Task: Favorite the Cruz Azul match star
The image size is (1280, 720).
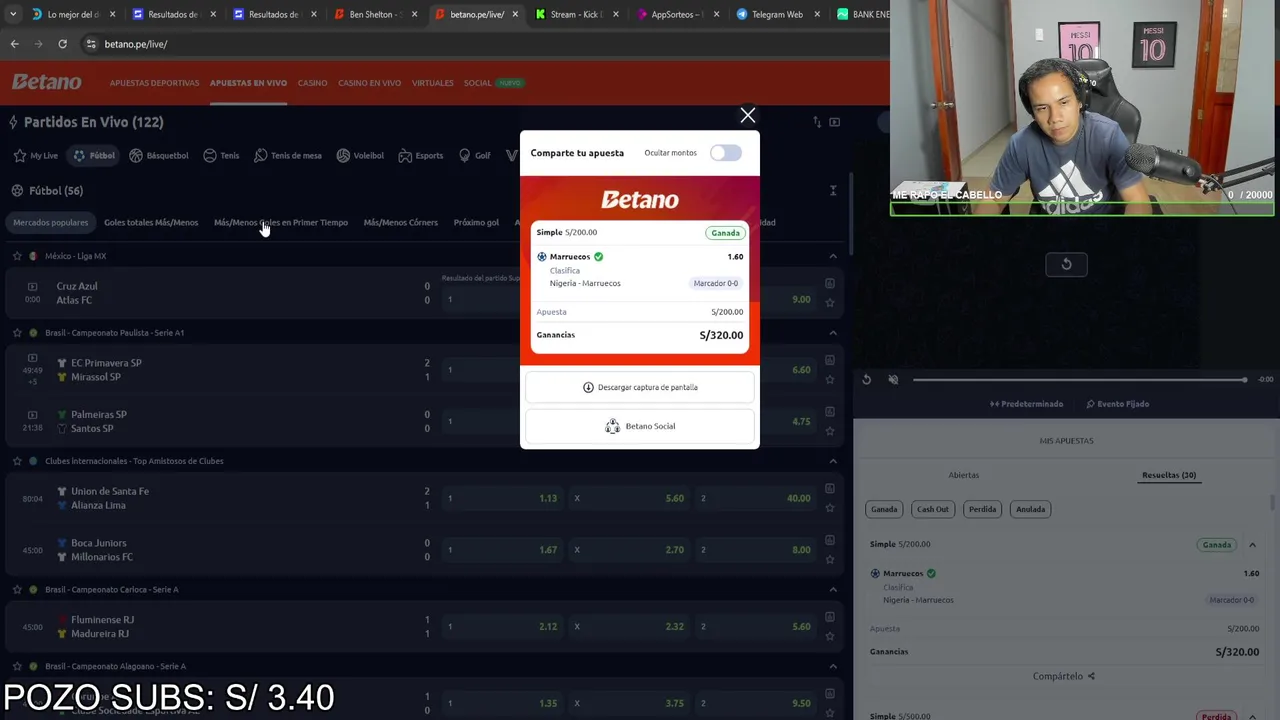Action: (x=830, y=302)
